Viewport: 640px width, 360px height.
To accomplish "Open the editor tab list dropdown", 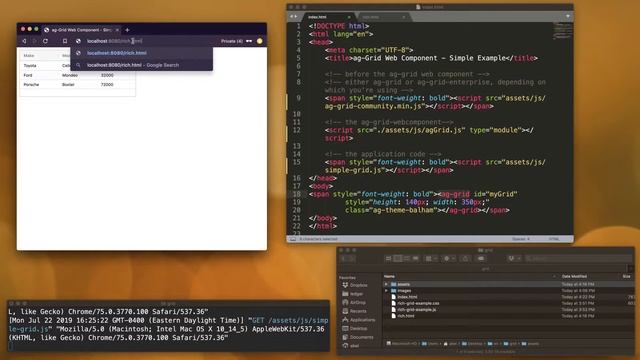I will click(x=568, y=16).
